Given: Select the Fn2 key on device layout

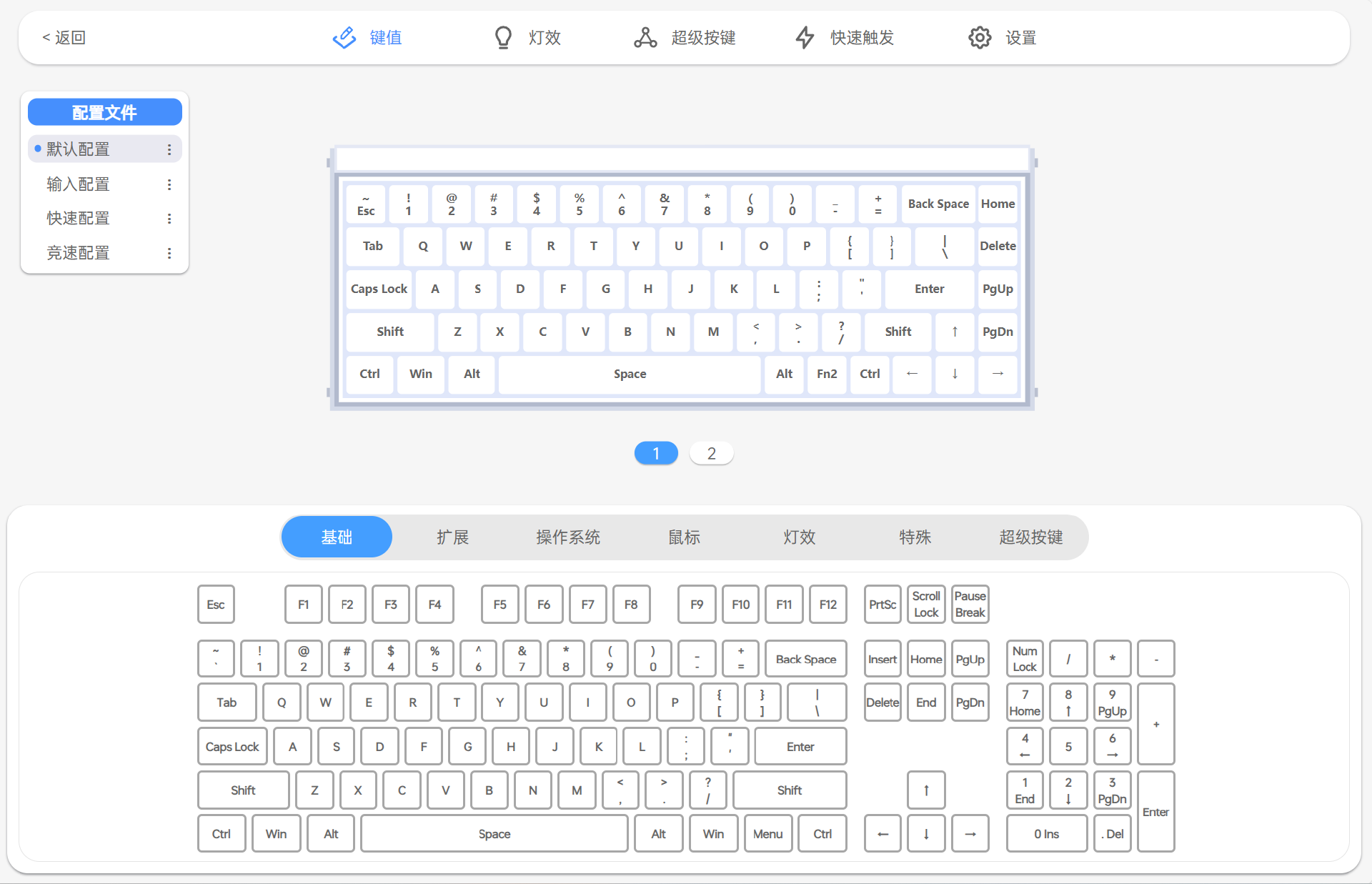Looking at the screenshot, I should point(827,374).
